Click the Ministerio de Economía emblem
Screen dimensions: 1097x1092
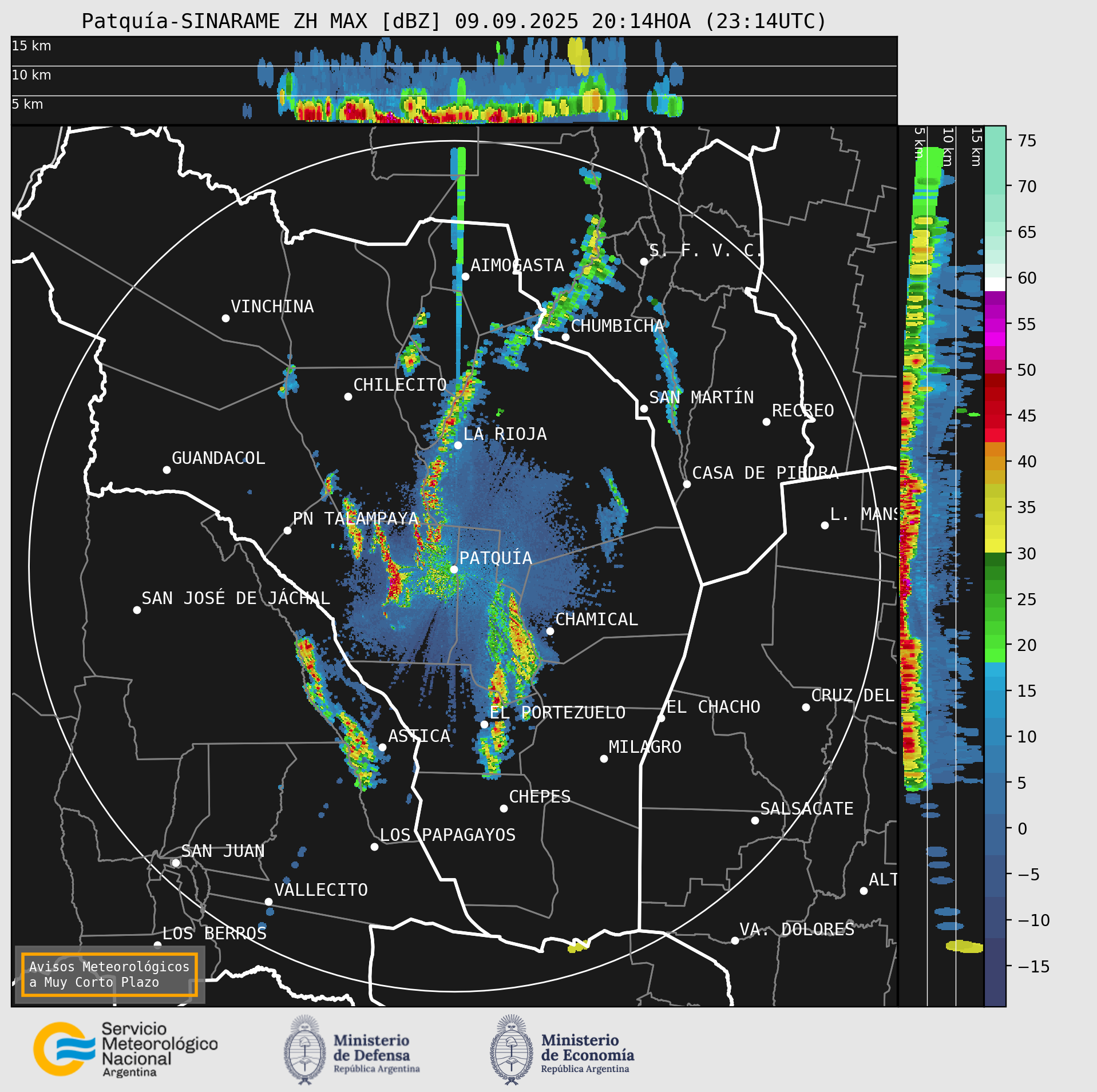point(512,1050)
